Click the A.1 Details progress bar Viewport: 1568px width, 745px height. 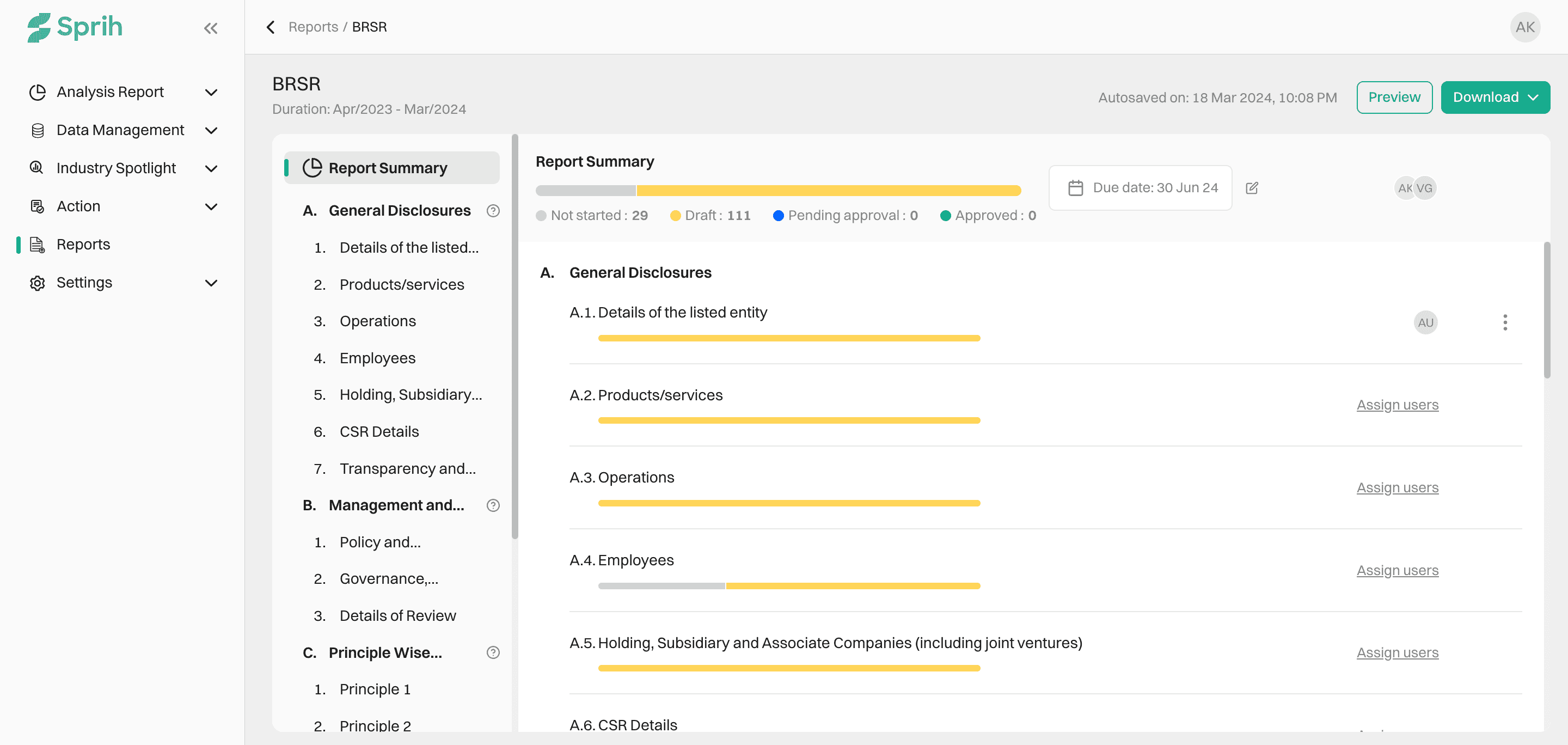[789, 338]
